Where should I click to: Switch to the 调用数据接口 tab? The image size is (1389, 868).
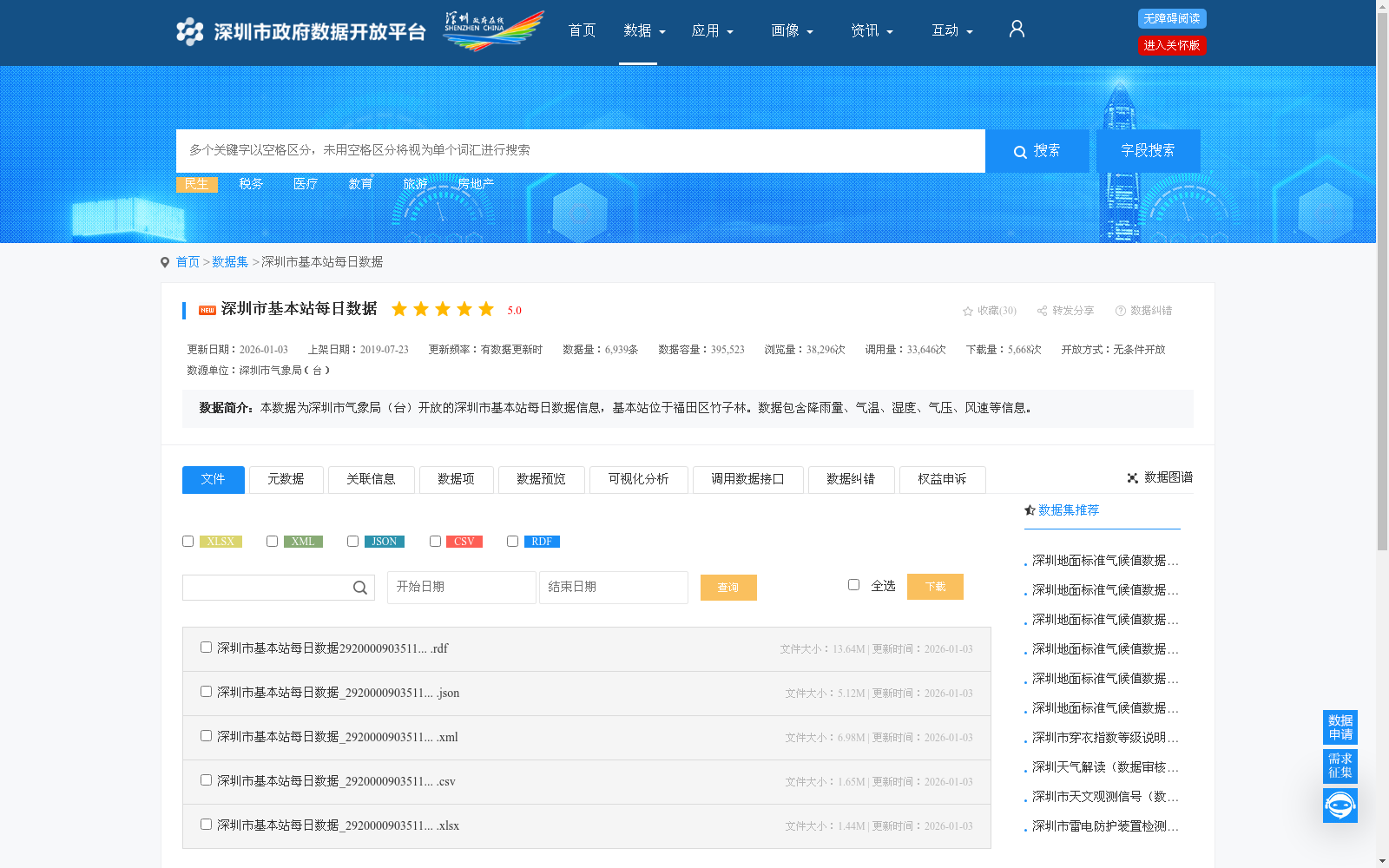tap(747, 480)
